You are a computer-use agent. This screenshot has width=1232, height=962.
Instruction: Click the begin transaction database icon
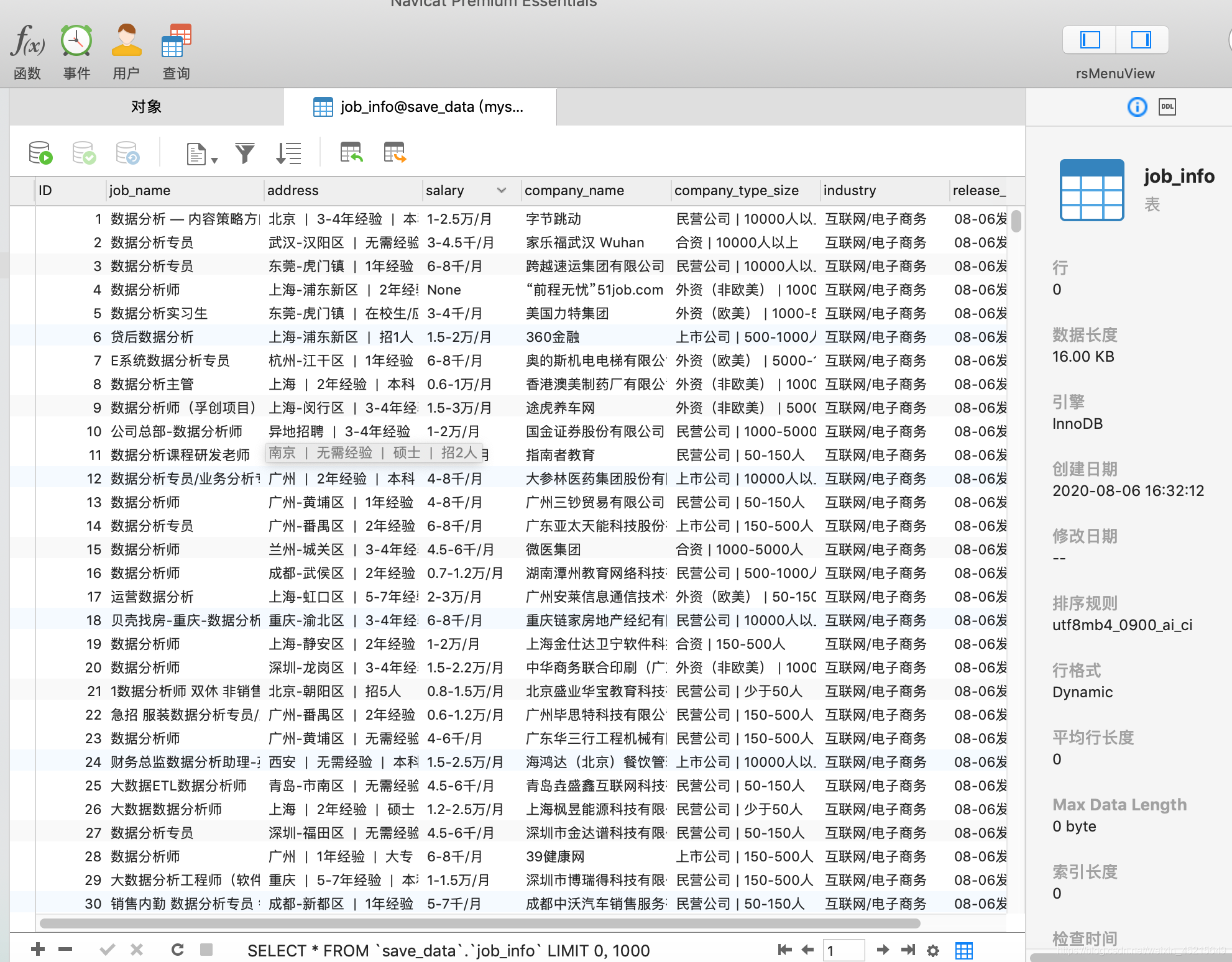[40, 153]
